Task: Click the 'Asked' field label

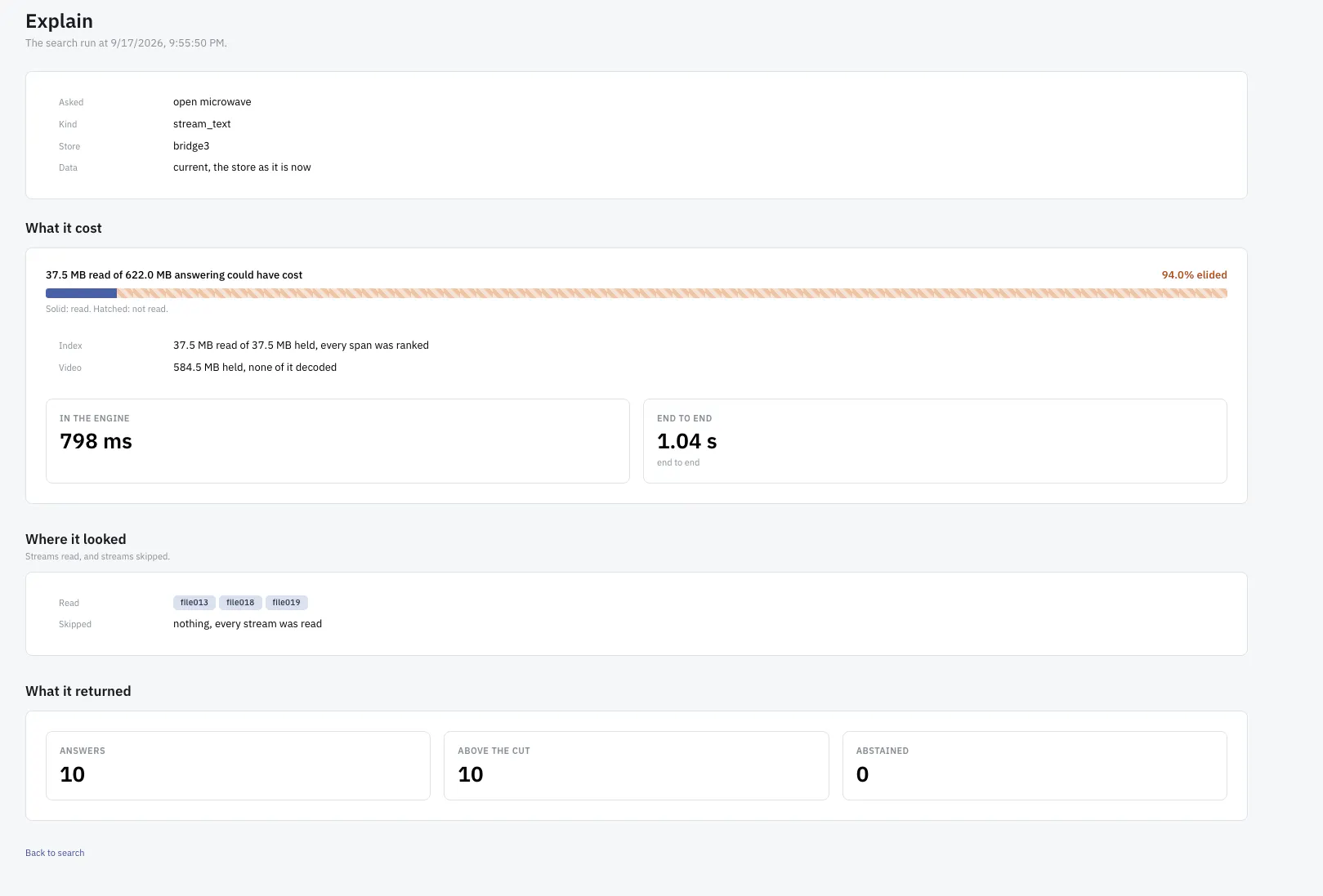Action: pyautogui.click(x=71, y=102)
